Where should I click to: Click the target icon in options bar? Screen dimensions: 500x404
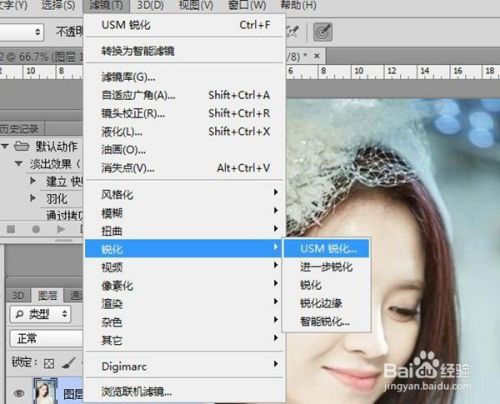323,32
